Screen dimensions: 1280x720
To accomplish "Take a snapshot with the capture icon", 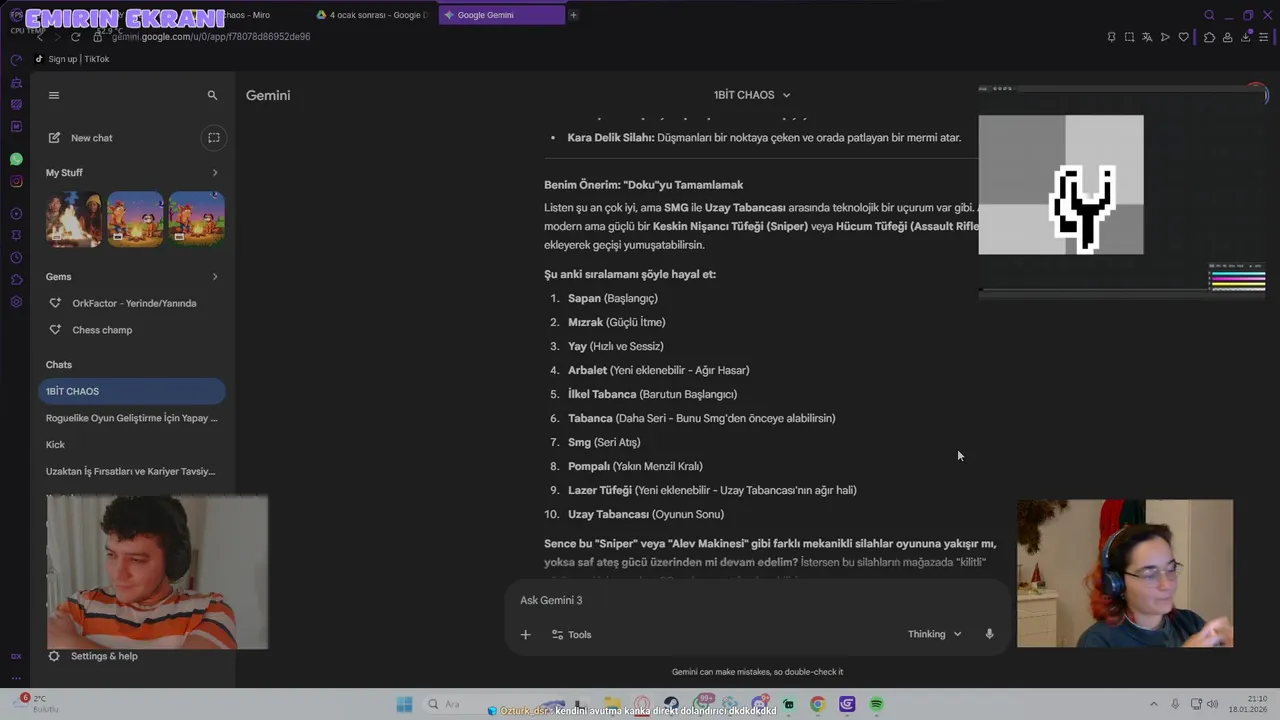I will pyautogui.click(x=1129, y=37).
